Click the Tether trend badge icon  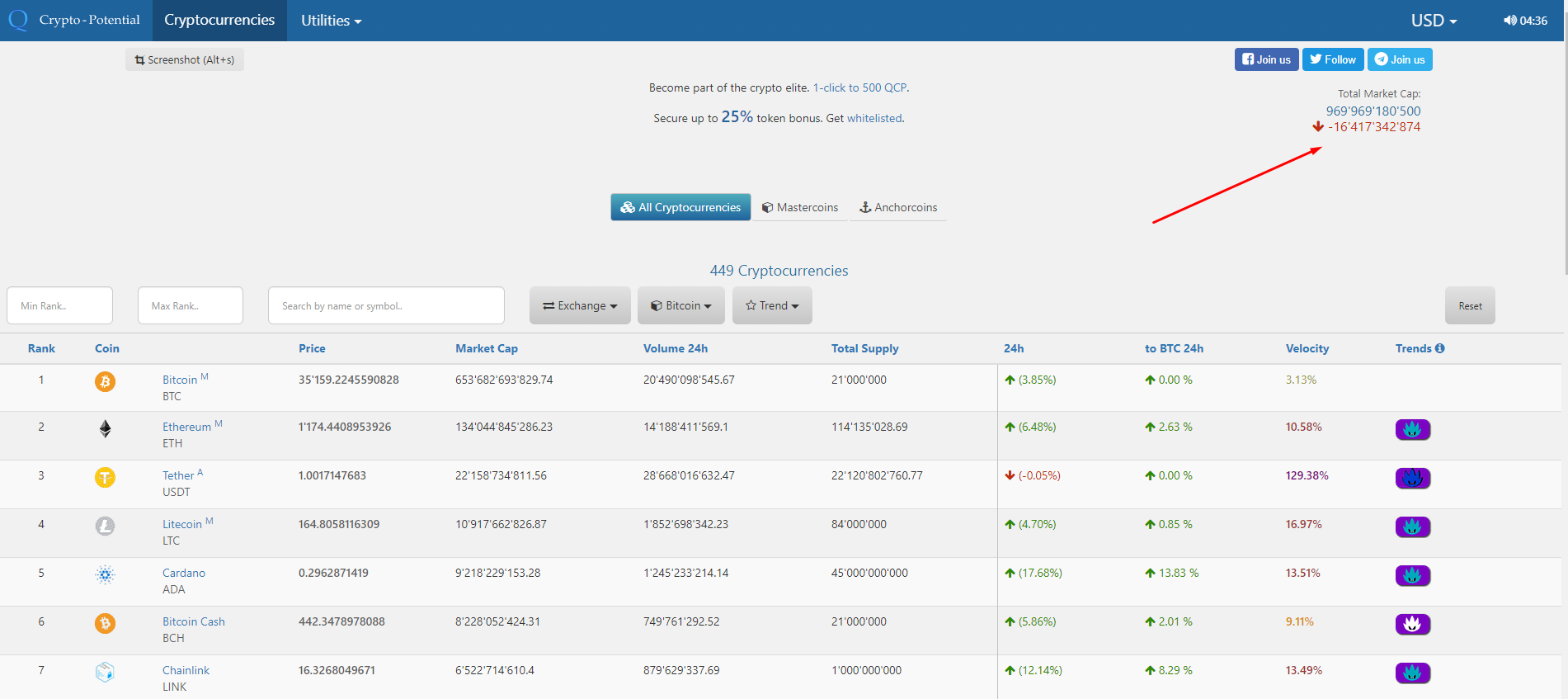1412,478
